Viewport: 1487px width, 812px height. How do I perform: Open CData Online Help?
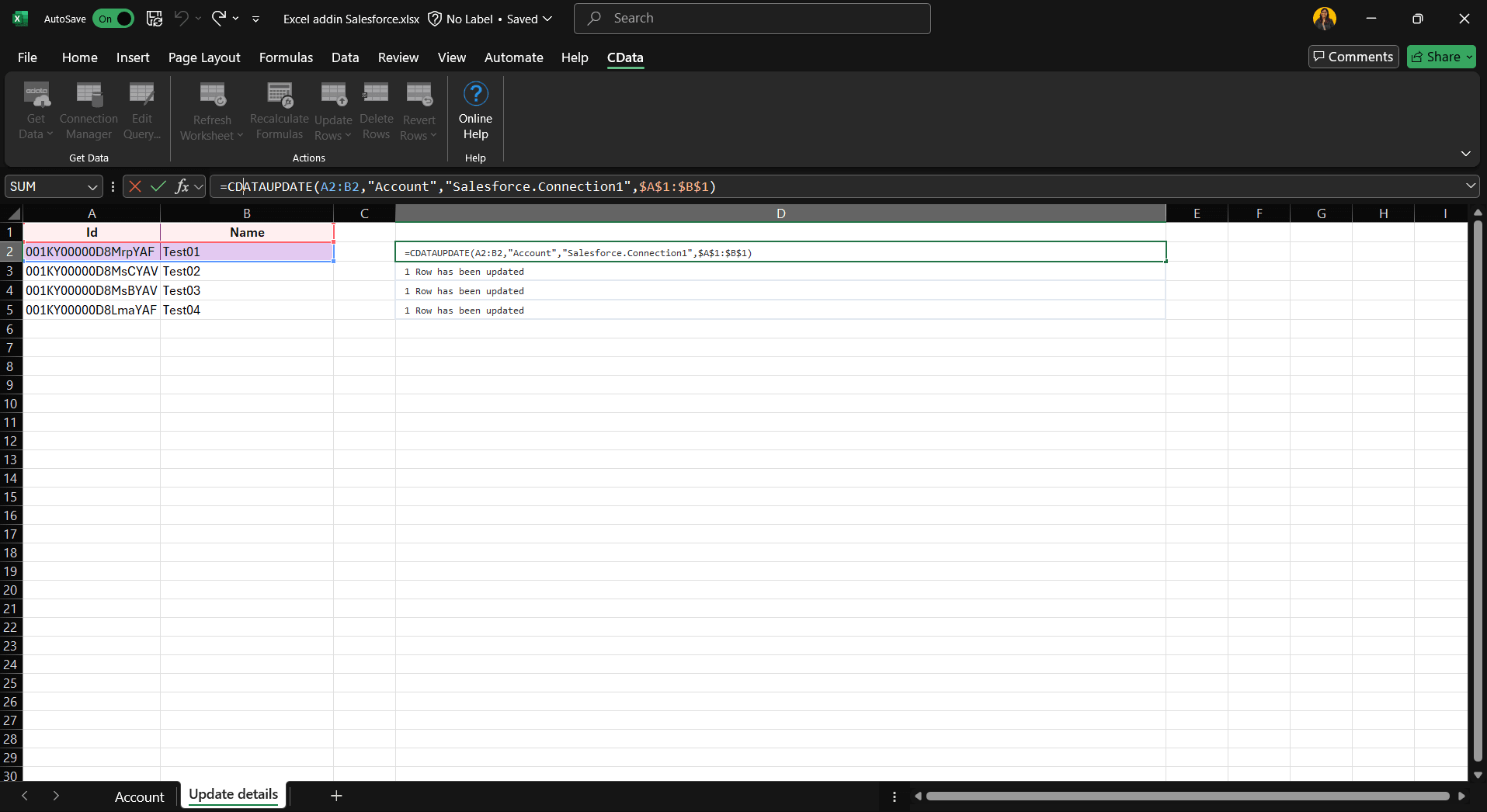[474, 110]
